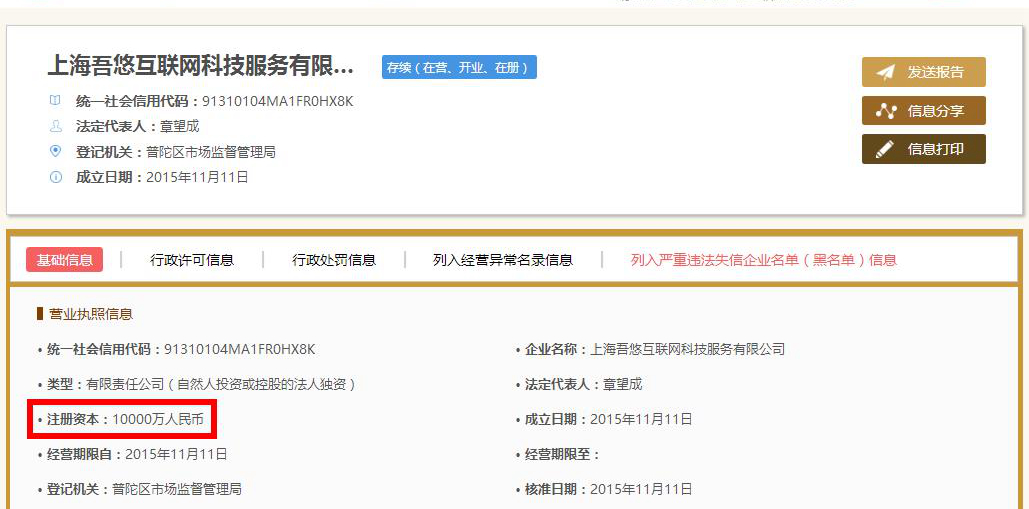Image resolution: width=1029 pixels, height=509 pixels.
Task: Open the 行政处罚信息 tab
Action: coord(334,260)
